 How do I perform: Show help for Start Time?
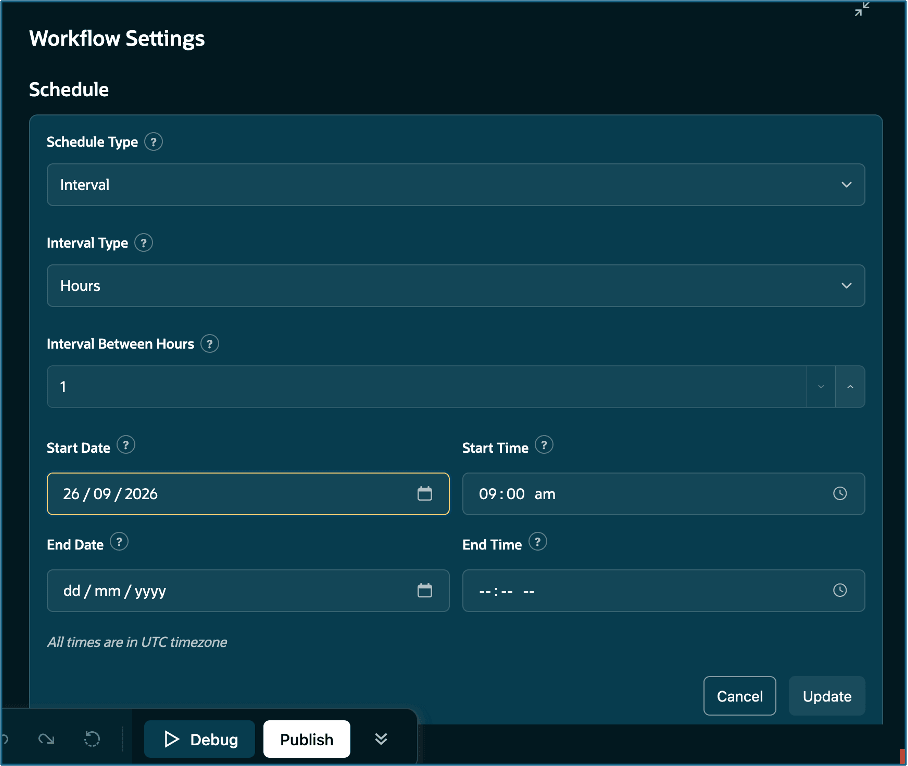pyautogui.click(x=544, y=445)
